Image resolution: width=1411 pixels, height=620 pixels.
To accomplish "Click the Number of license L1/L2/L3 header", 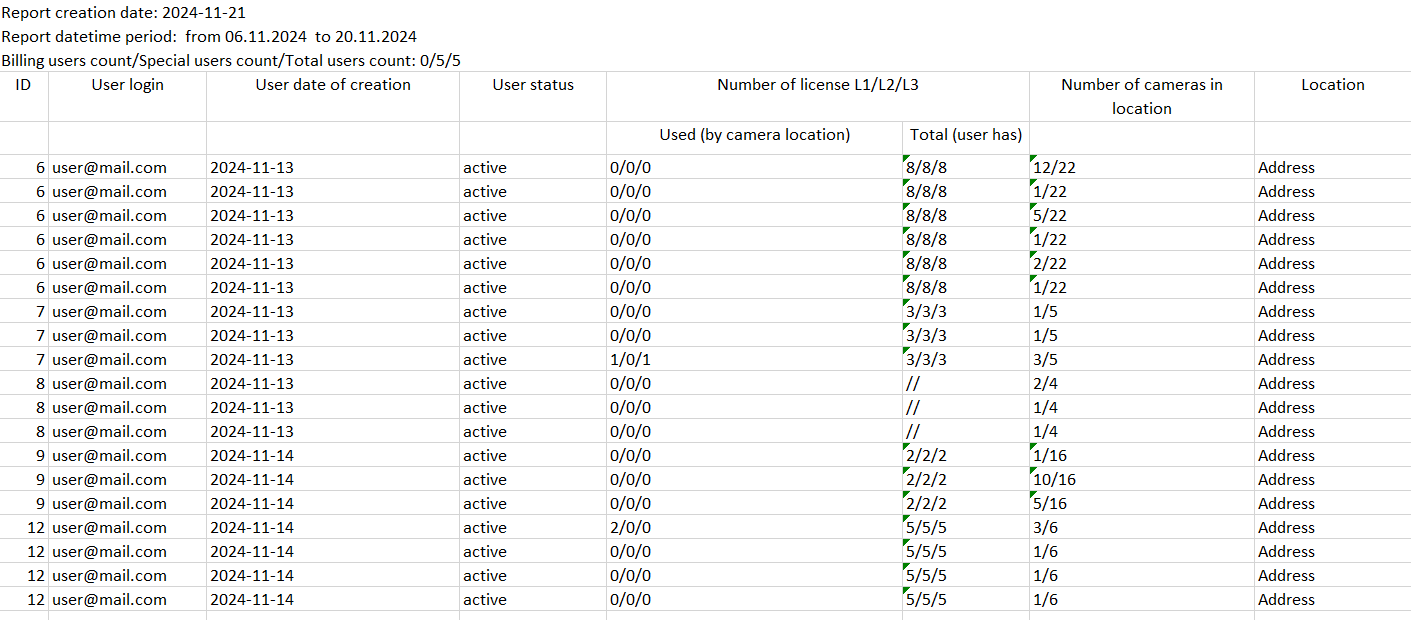I will pyautogui.click(x=817, y=85).
